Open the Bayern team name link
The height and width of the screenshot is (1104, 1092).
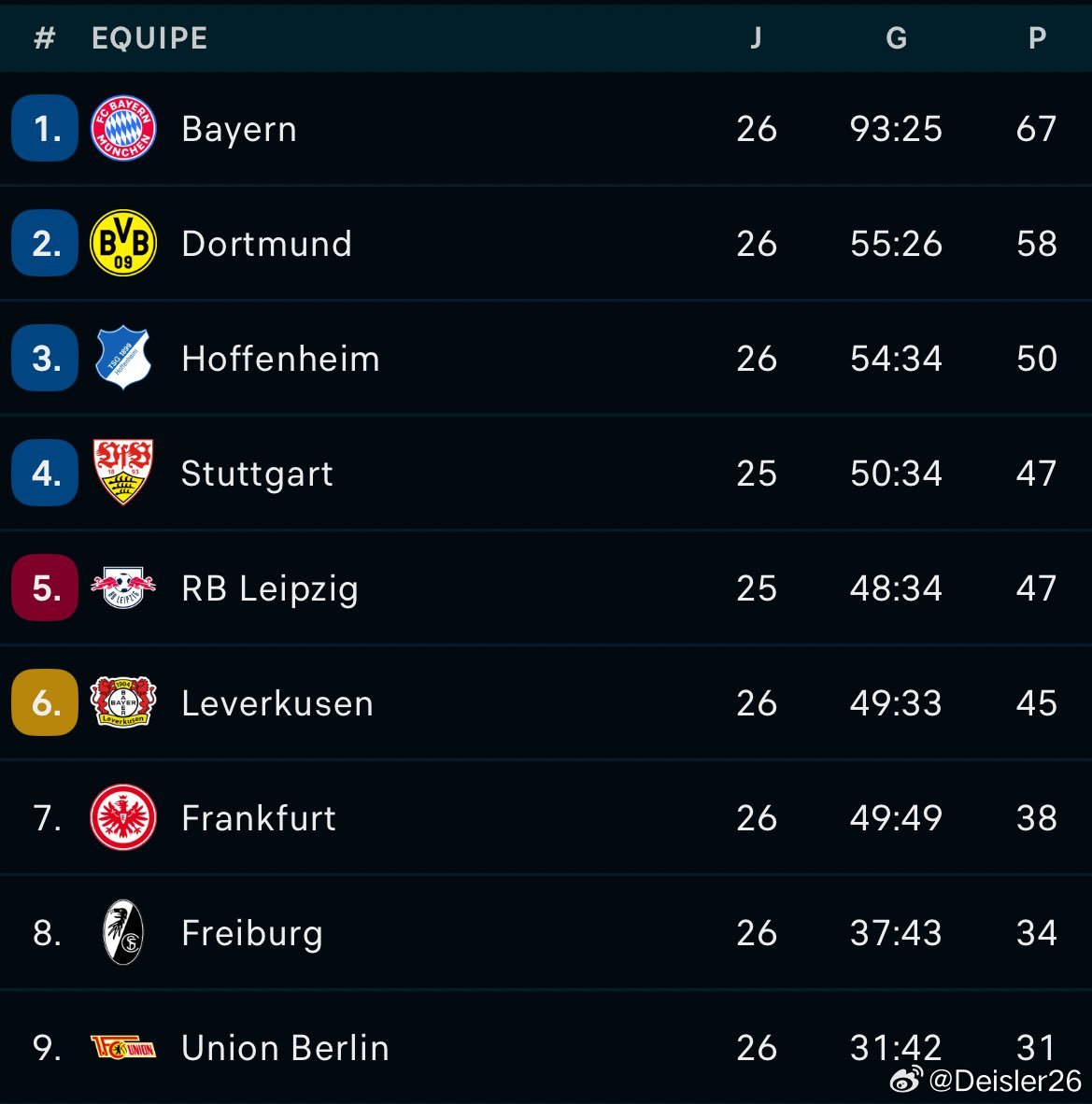click(x=239, y=129)
